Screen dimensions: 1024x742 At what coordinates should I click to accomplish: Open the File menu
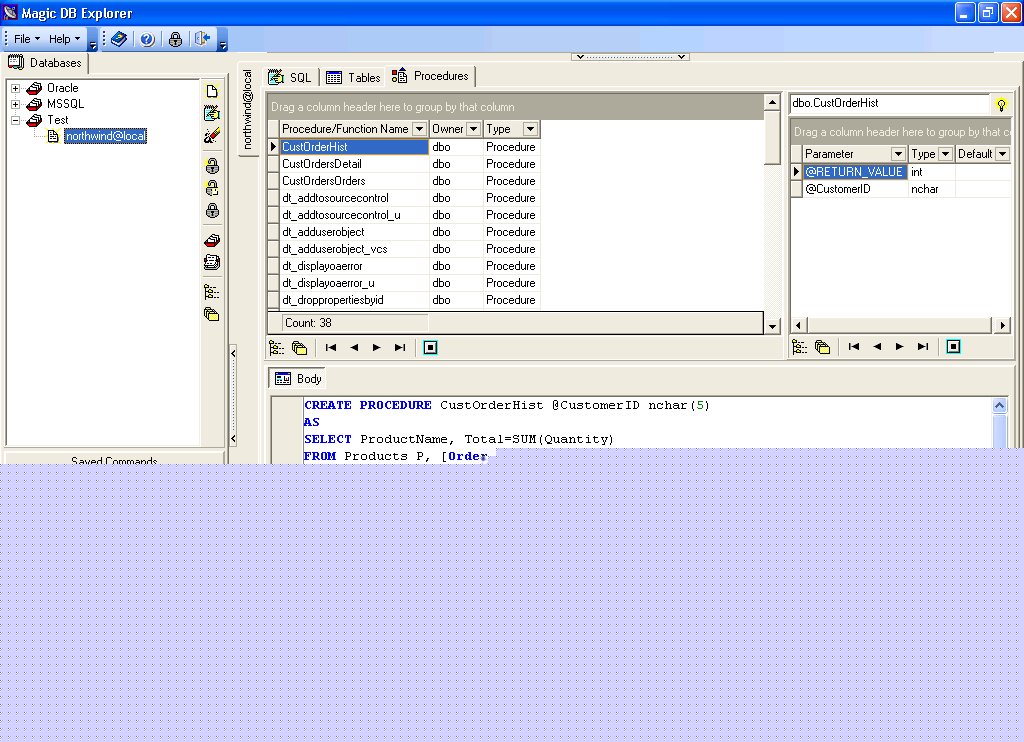click(x=27, y=39)
